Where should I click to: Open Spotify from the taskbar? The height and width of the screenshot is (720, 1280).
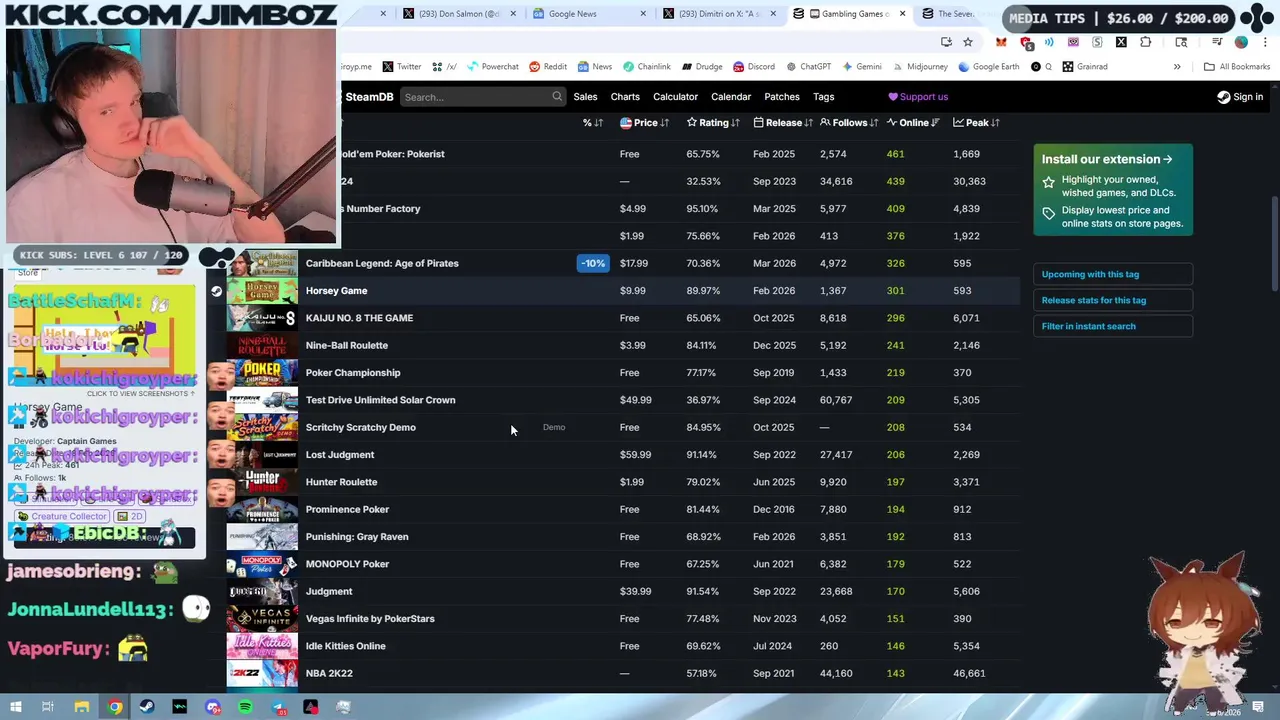[245, 707]
